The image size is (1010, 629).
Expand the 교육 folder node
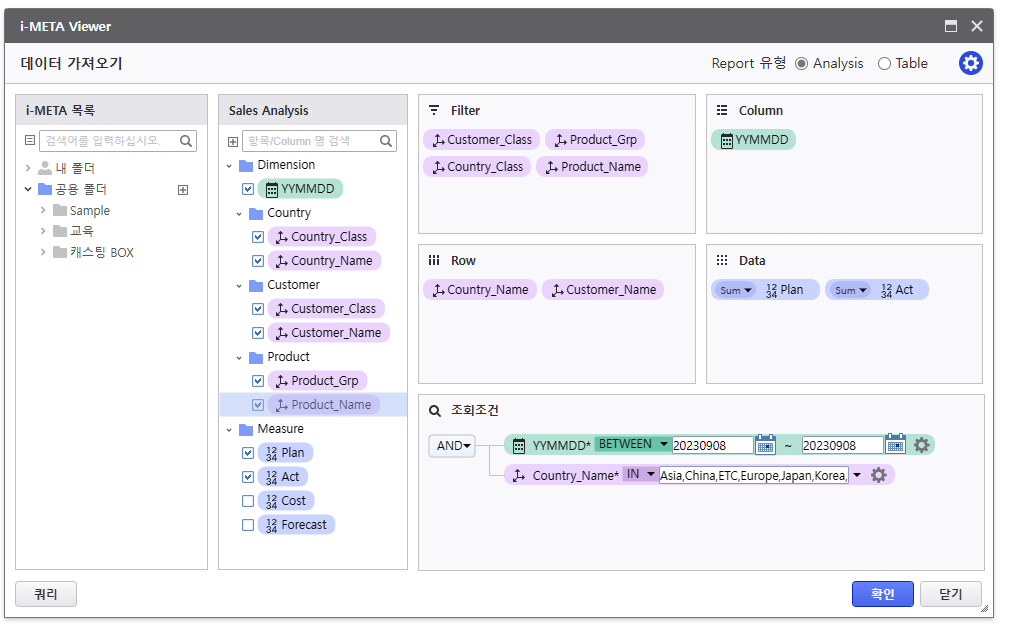point(43,230)
